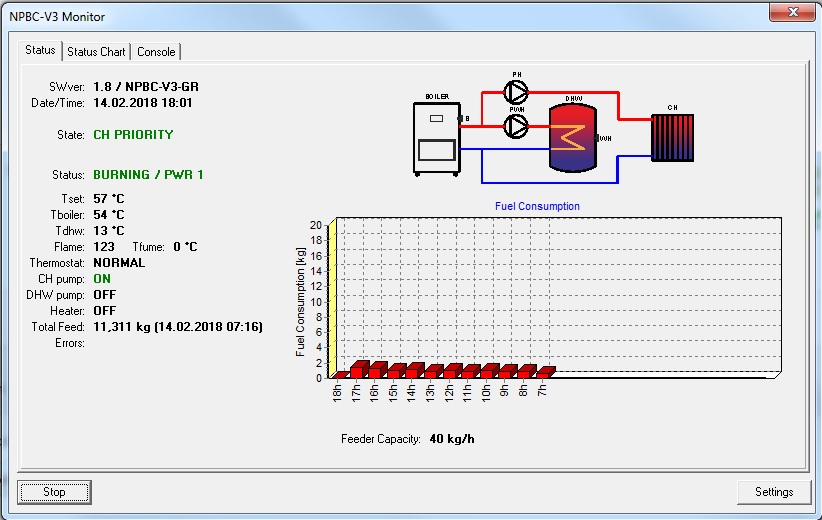Click the B sensor on the boiler
Screen dimensions: 822x520
[460, 119]
